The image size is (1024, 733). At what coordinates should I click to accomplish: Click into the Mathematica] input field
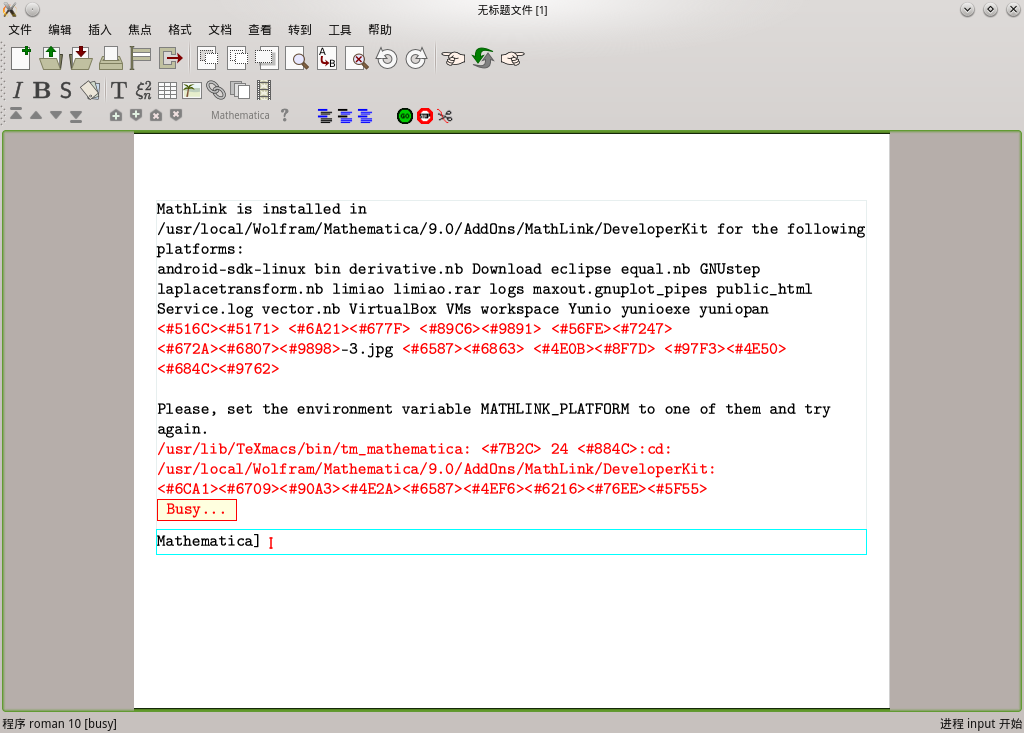(x=511, y=542)
